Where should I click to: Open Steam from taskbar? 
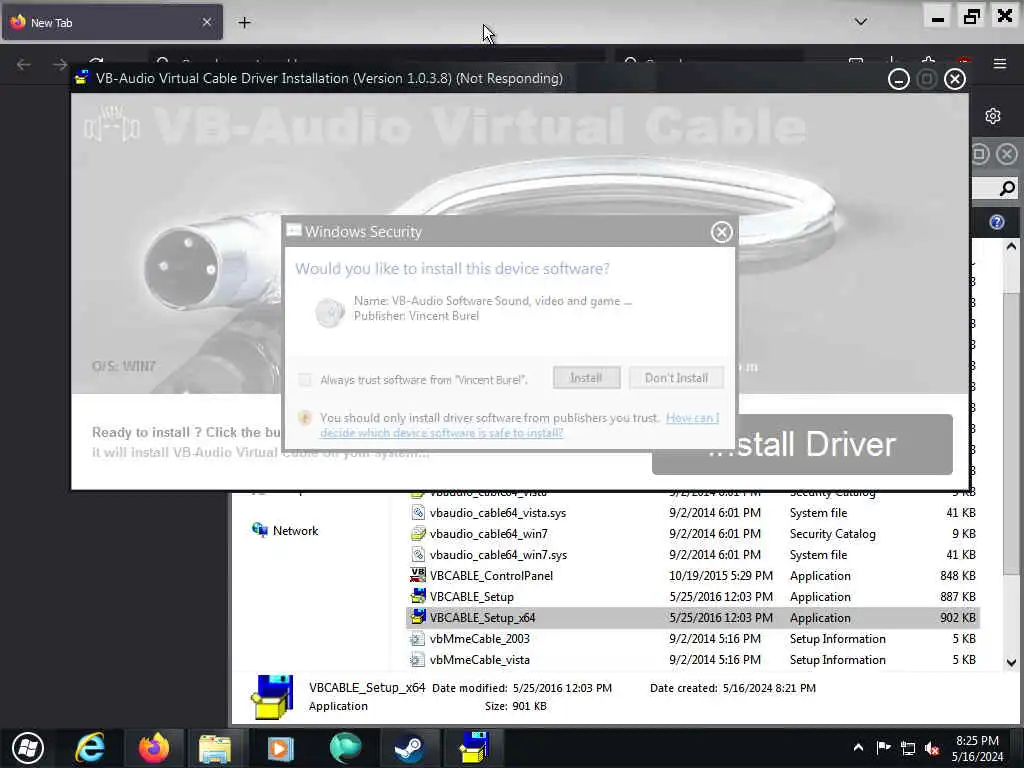pyautogui.click(x=409, y=748)
